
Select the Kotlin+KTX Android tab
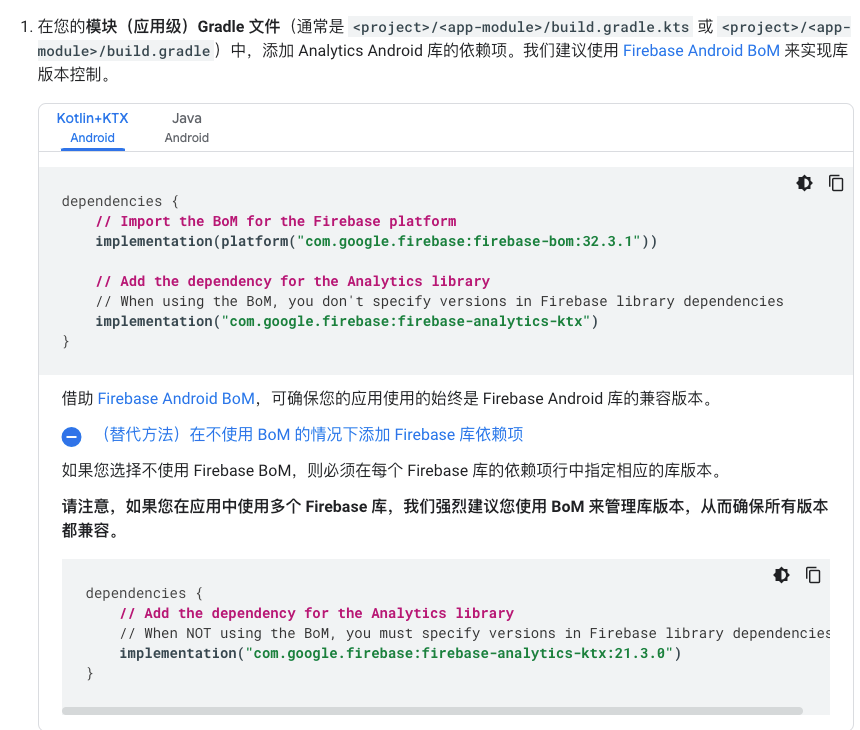[92, 127]
